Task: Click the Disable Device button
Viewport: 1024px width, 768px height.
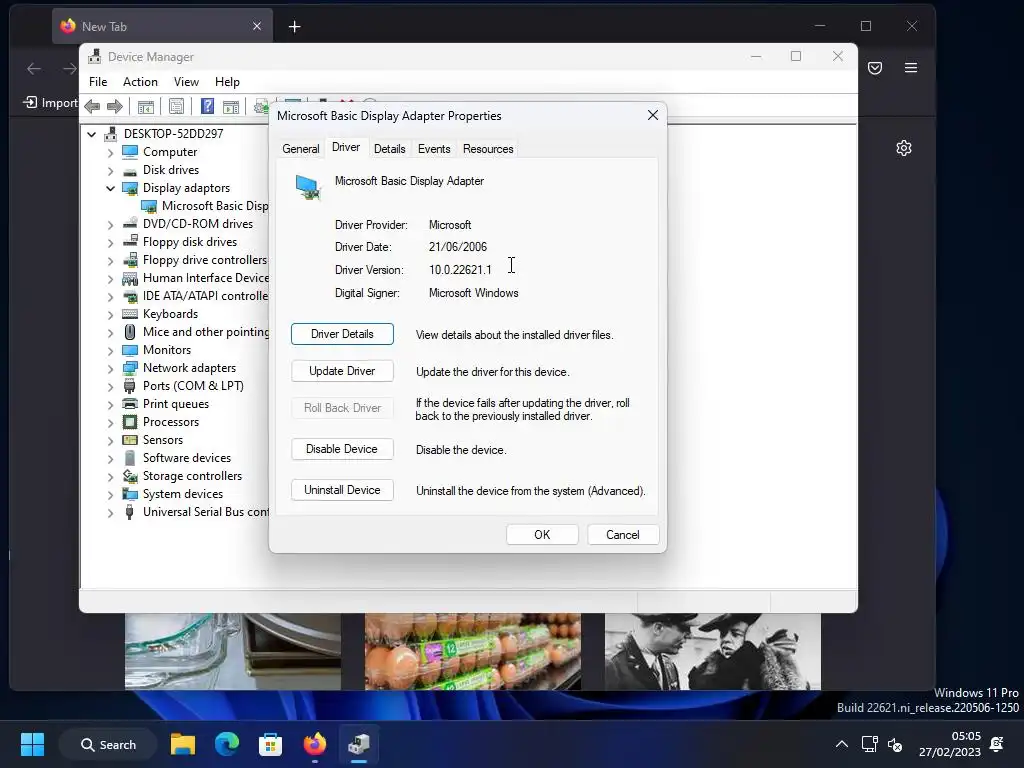Action: coord(342,449)
